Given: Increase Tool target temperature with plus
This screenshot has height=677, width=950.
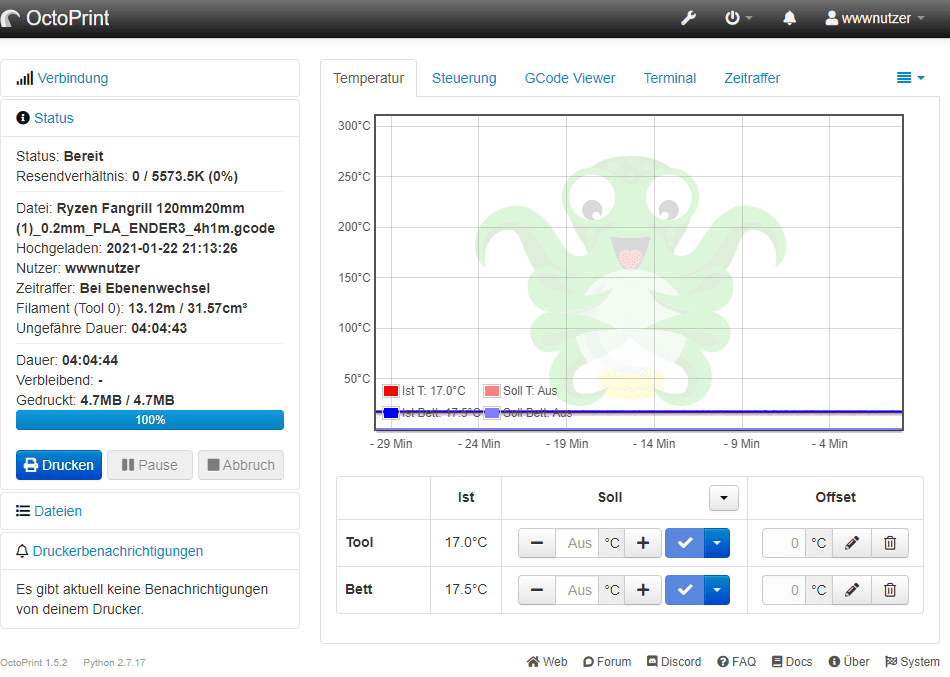Looking at the screenshot, I should coord(643,543).
